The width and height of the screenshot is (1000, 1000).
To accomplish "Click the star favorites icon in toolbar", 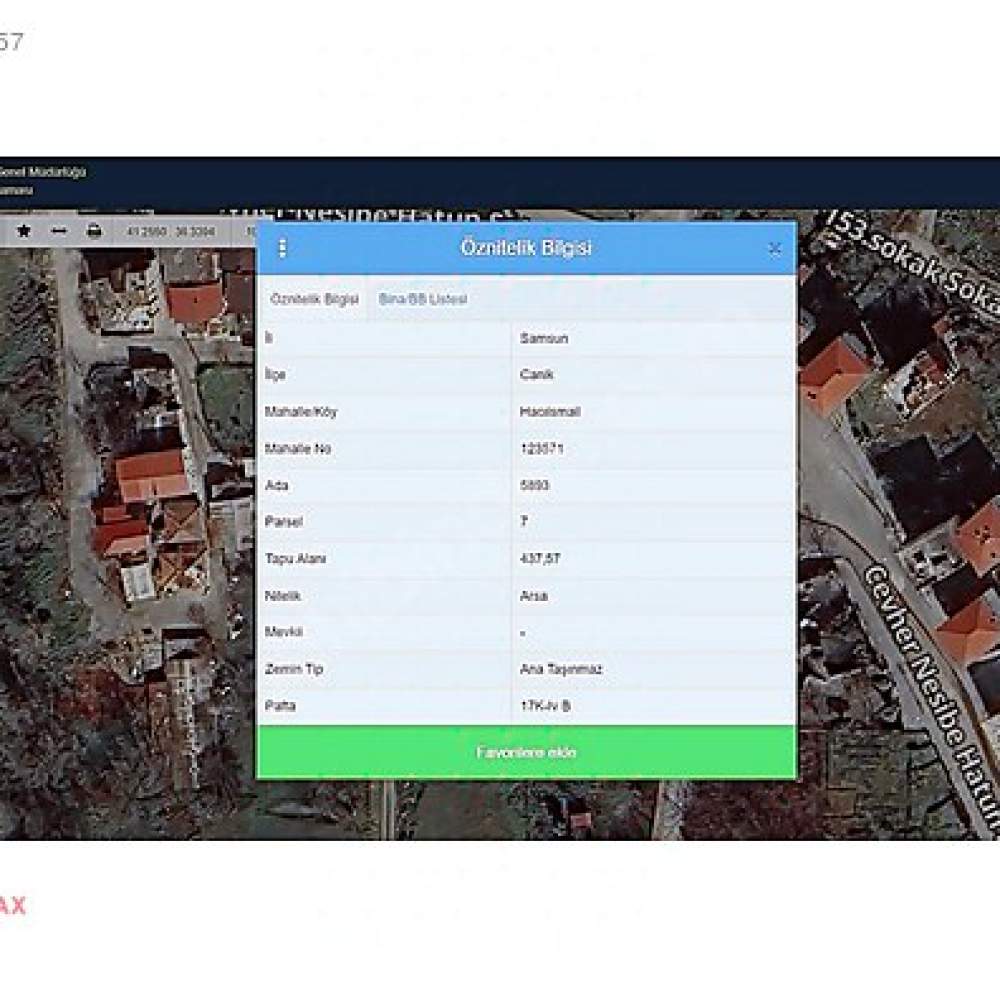I will click(x=24, y=230).
